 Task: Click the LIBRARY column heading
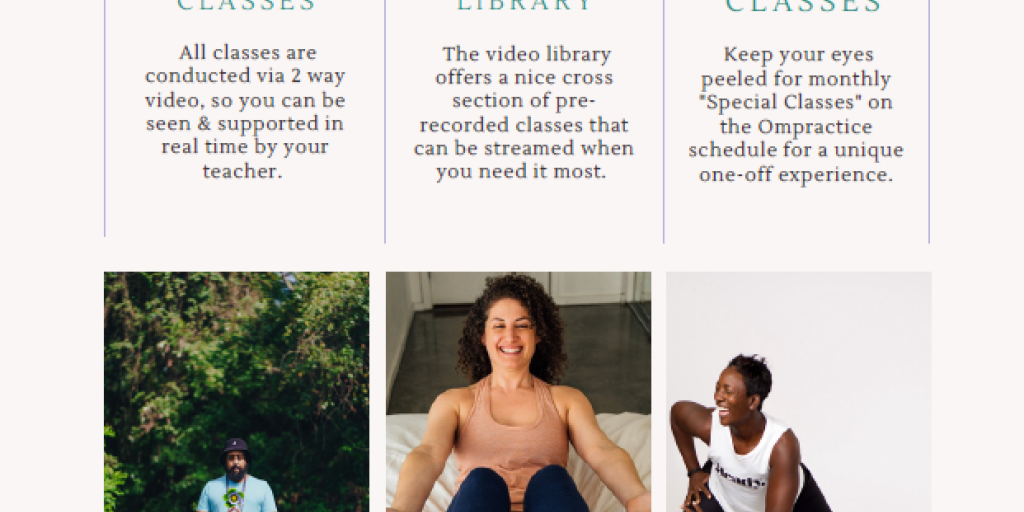[x=524, y=5]
